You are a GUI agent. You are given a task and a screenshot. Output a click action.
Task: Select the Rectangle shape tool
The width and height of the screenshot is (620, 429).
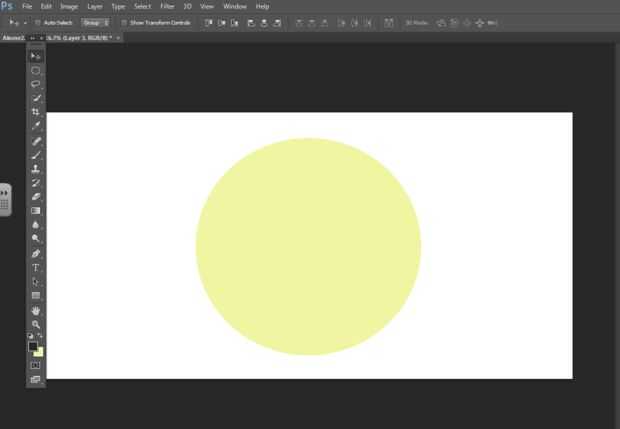36,296
